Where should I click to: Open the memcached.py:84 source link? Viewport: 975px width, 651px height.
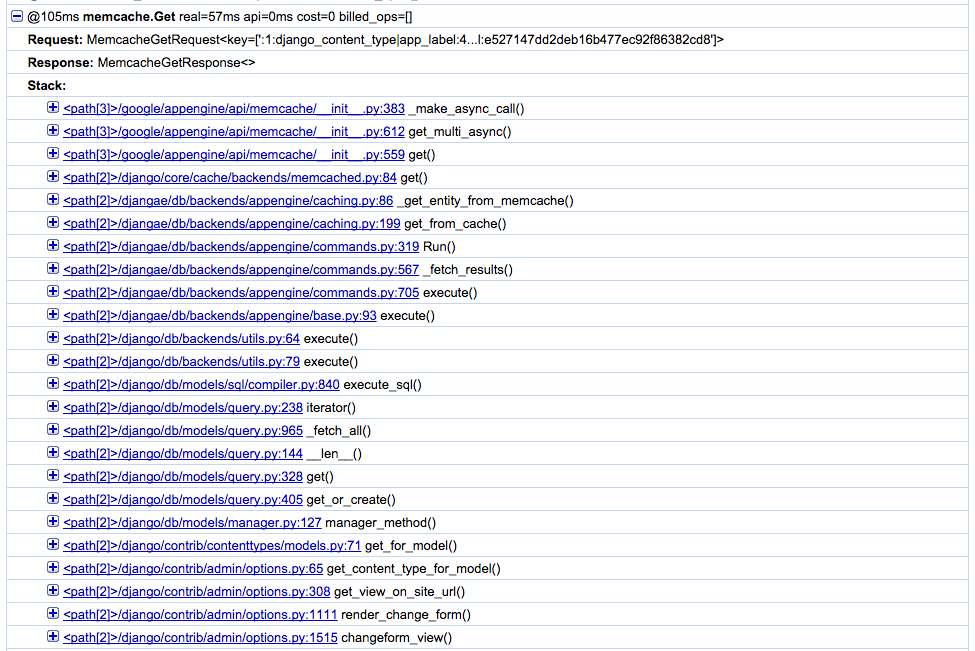pos(230,178)
